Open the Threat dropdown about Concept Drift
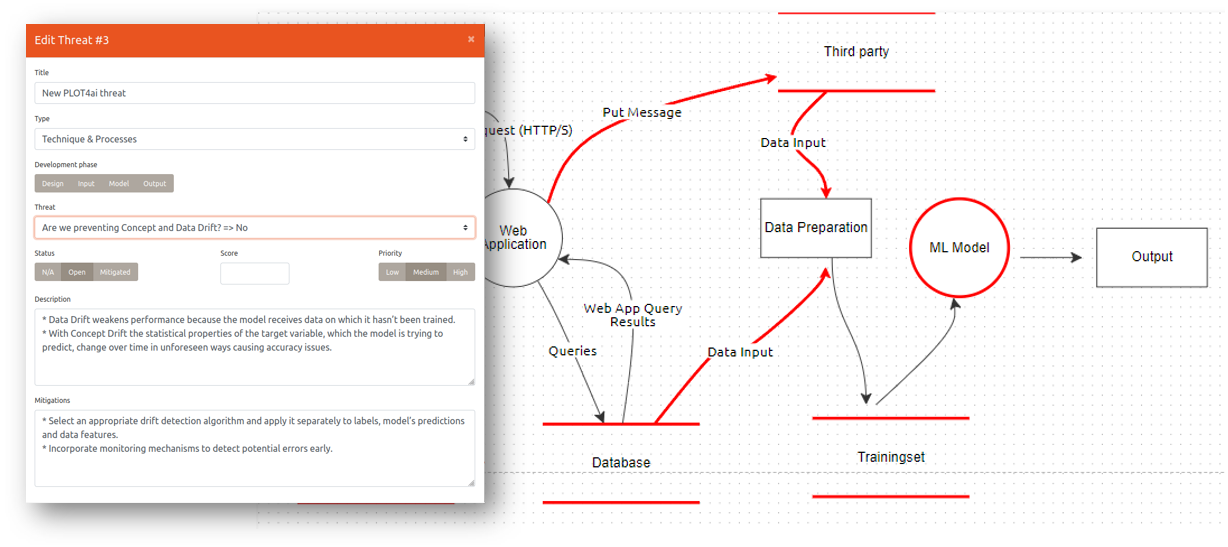1228x547 pixels. click(x=255, y=228)
